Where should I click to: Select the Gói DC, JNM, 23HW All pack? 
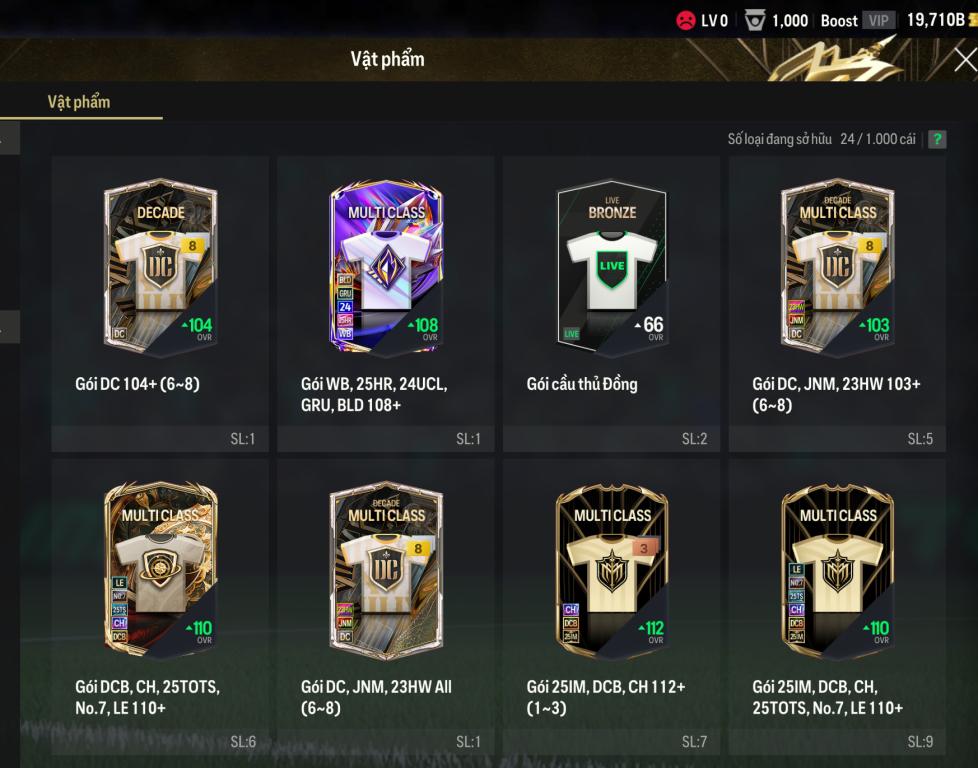pos(386,607)
